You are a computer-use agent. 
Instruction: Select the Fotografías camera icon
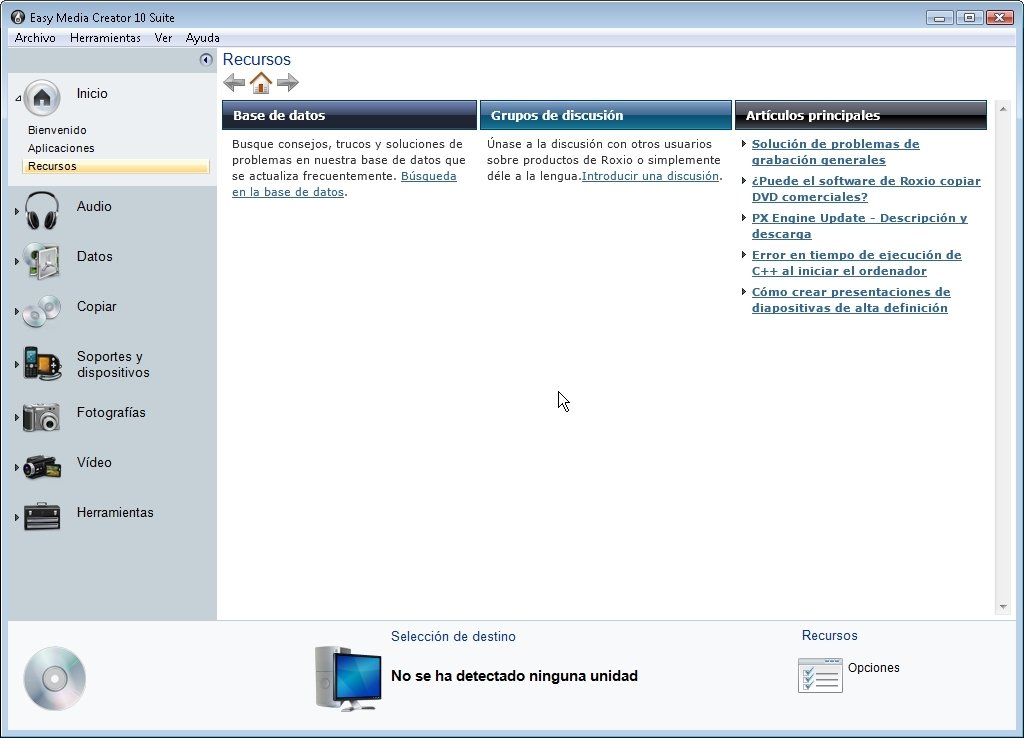click(42, 417)
